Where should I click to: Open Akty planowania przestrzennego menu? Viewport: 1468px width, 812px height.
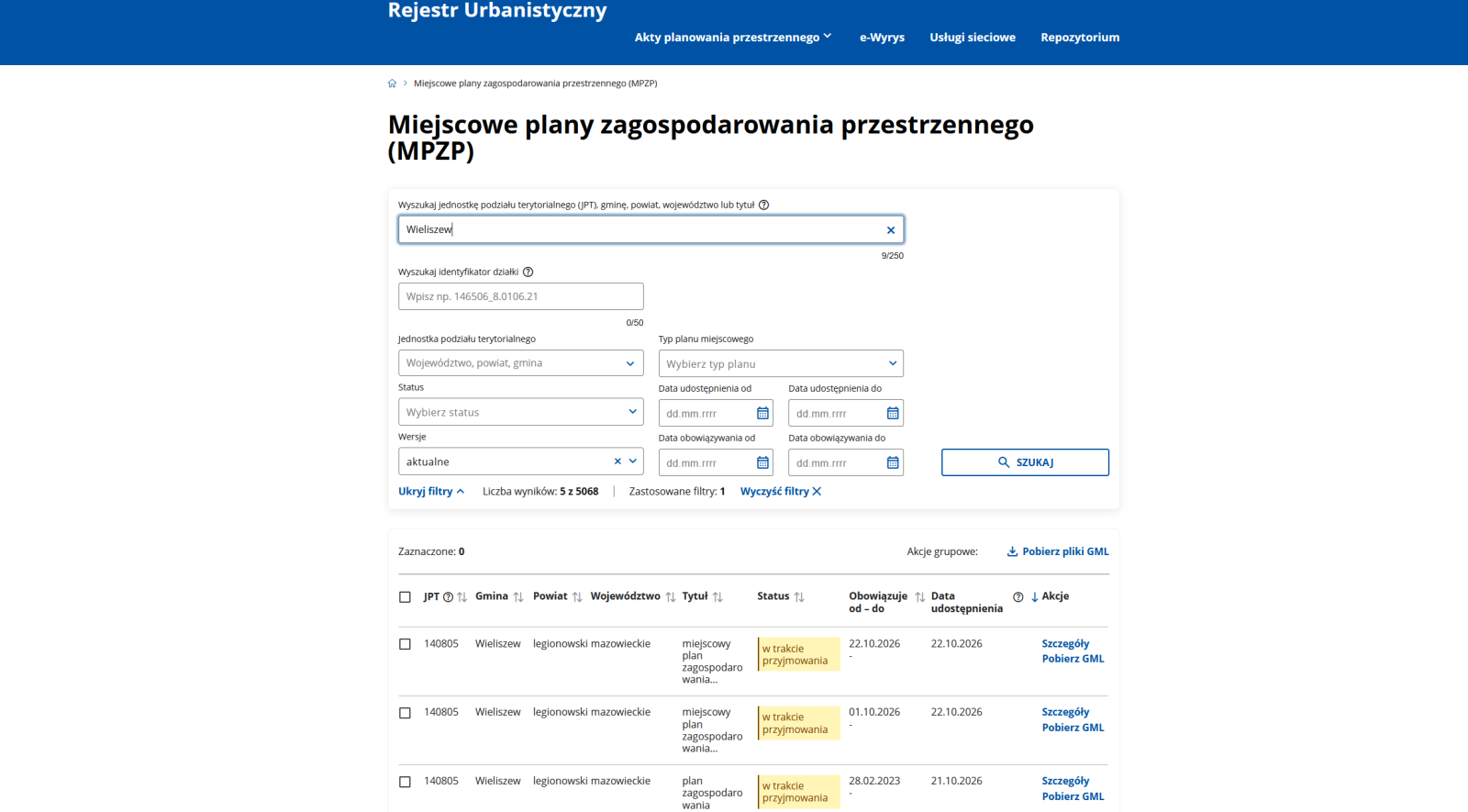point(733,38)
